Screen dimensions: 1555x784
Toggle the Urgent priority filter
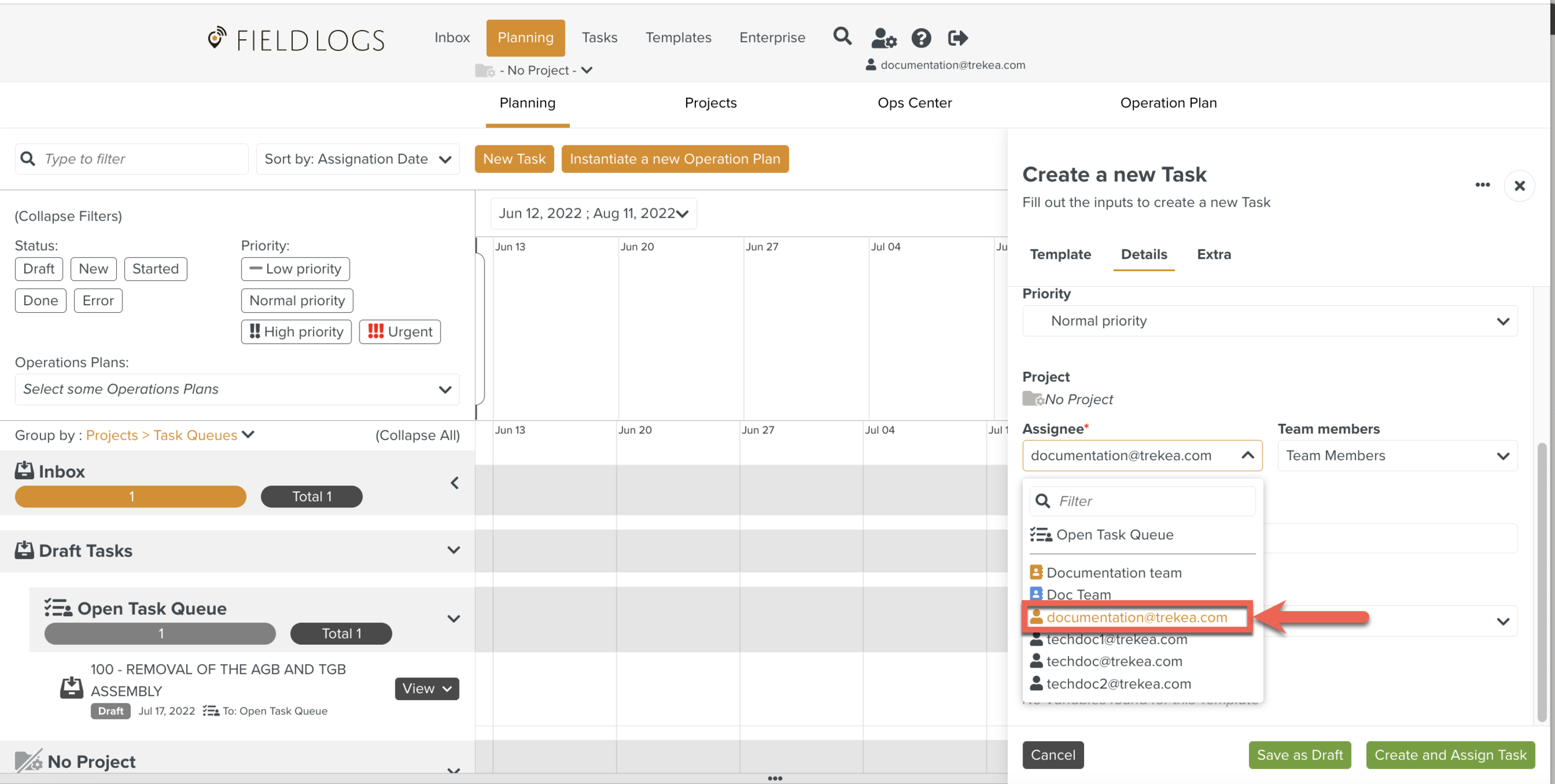(400, 331)
